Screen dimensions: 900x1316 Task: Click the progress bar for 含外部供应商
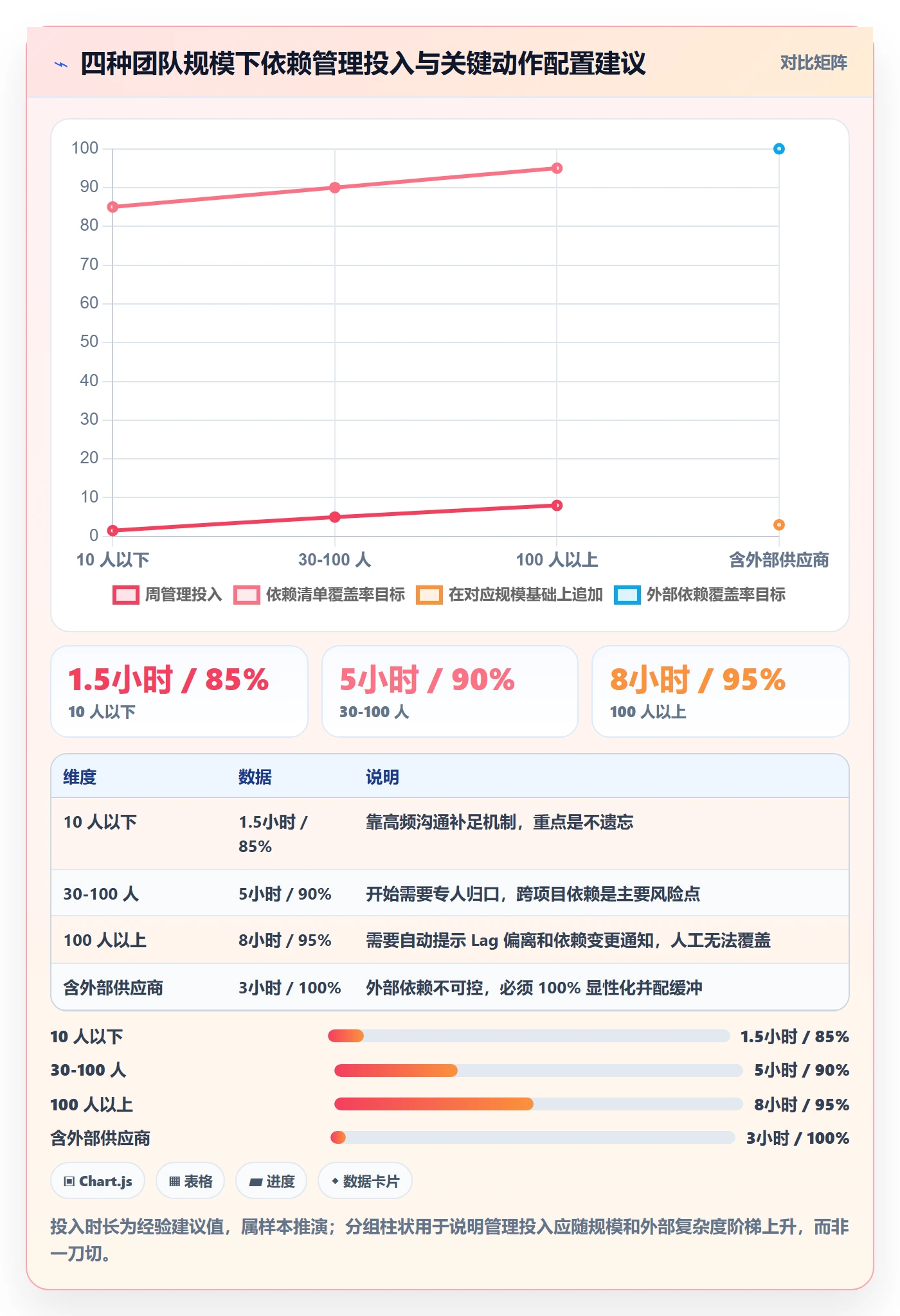click(533, 1137)
